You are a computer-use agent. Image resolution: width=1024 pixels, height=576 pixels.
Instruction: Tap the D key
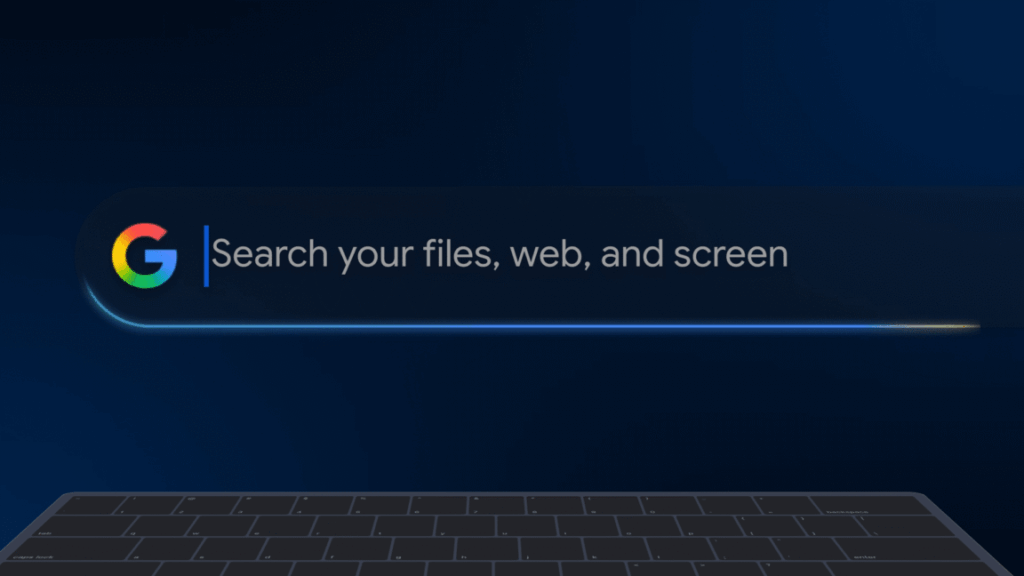296,549
